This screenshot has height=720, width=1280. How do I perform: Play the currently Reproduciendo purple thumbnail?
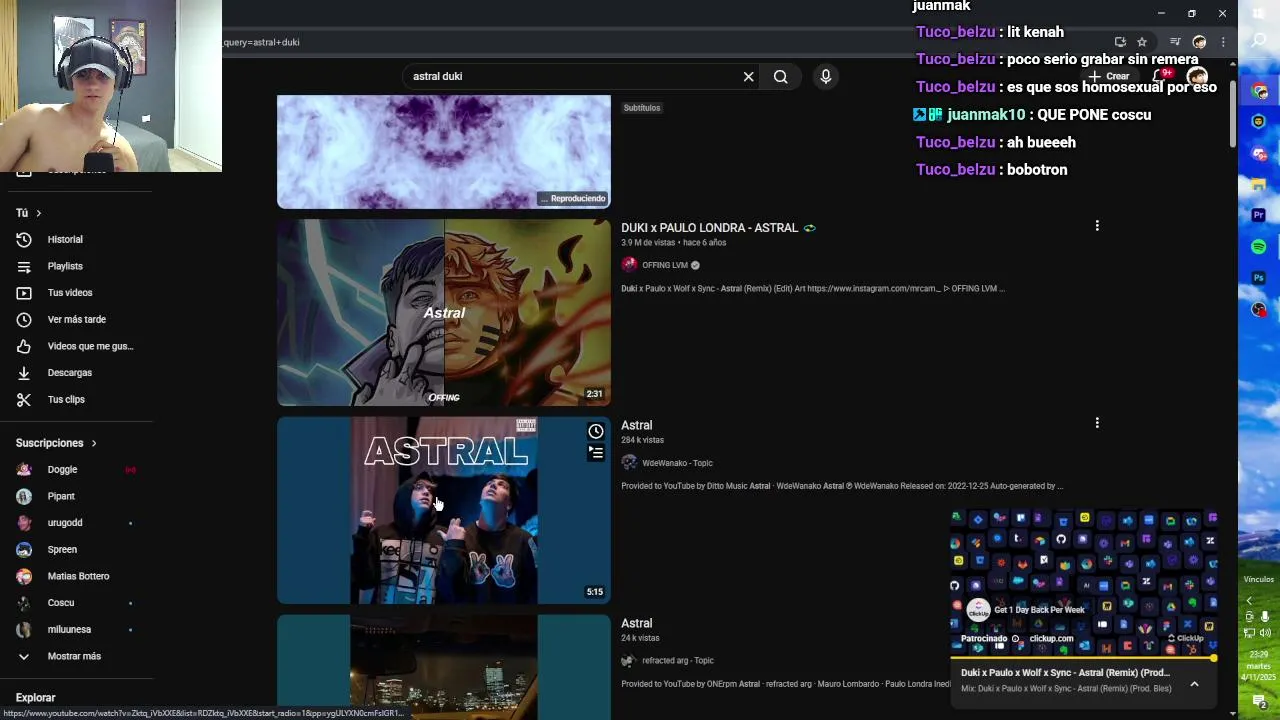(x=443, y=151)
